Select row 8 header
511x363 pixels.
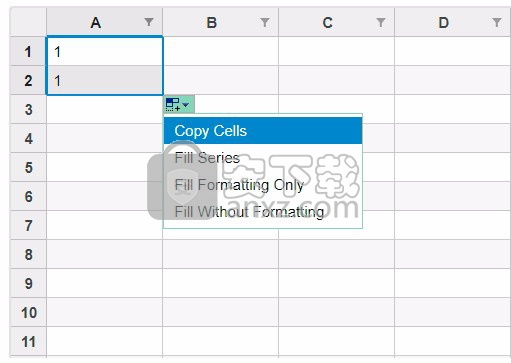(28, 254)
